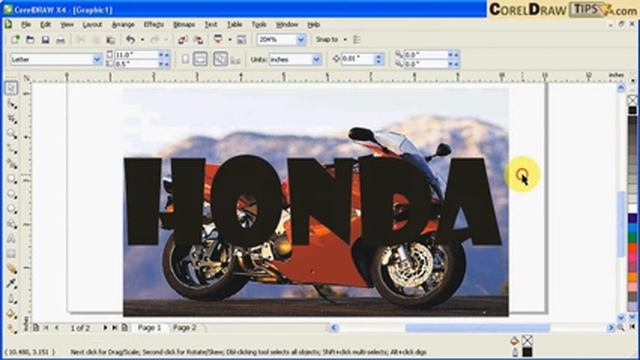Expand the Undo history dropdown arrow
The height and width of the screenshot is (360, 640).
click(x=142, y=40)
